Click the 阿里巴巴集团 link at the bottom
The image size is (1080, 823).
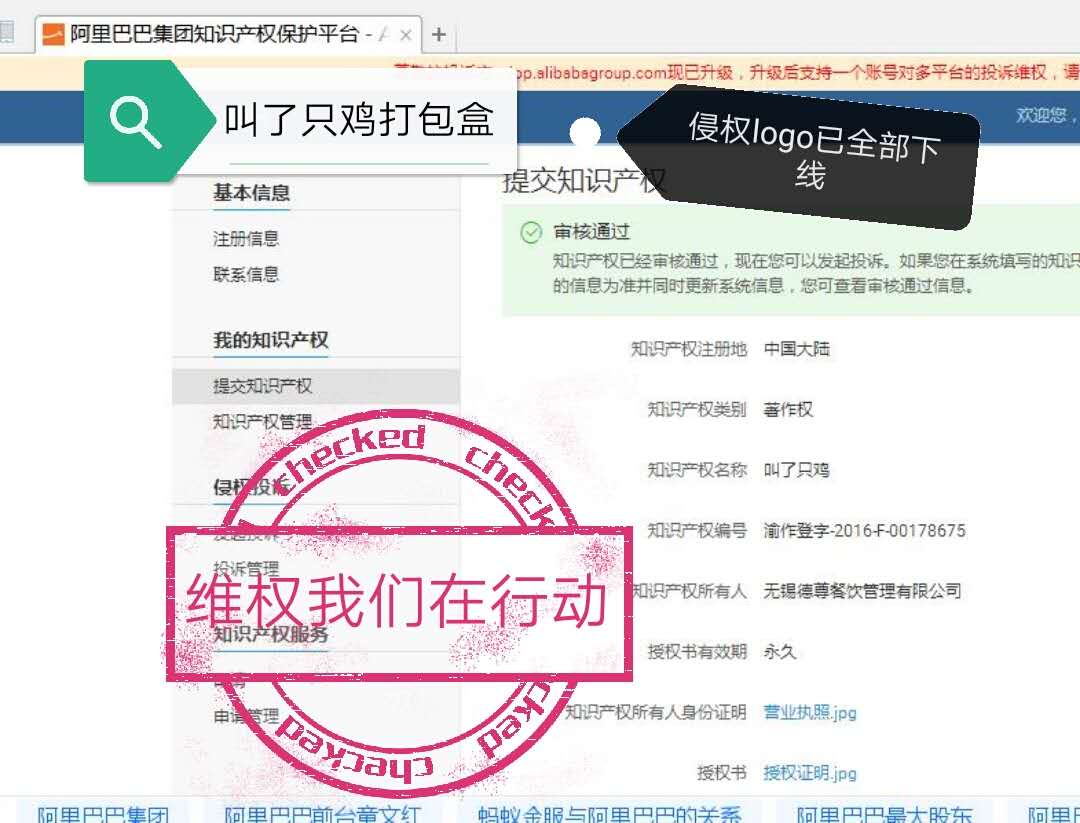point(103,813)
